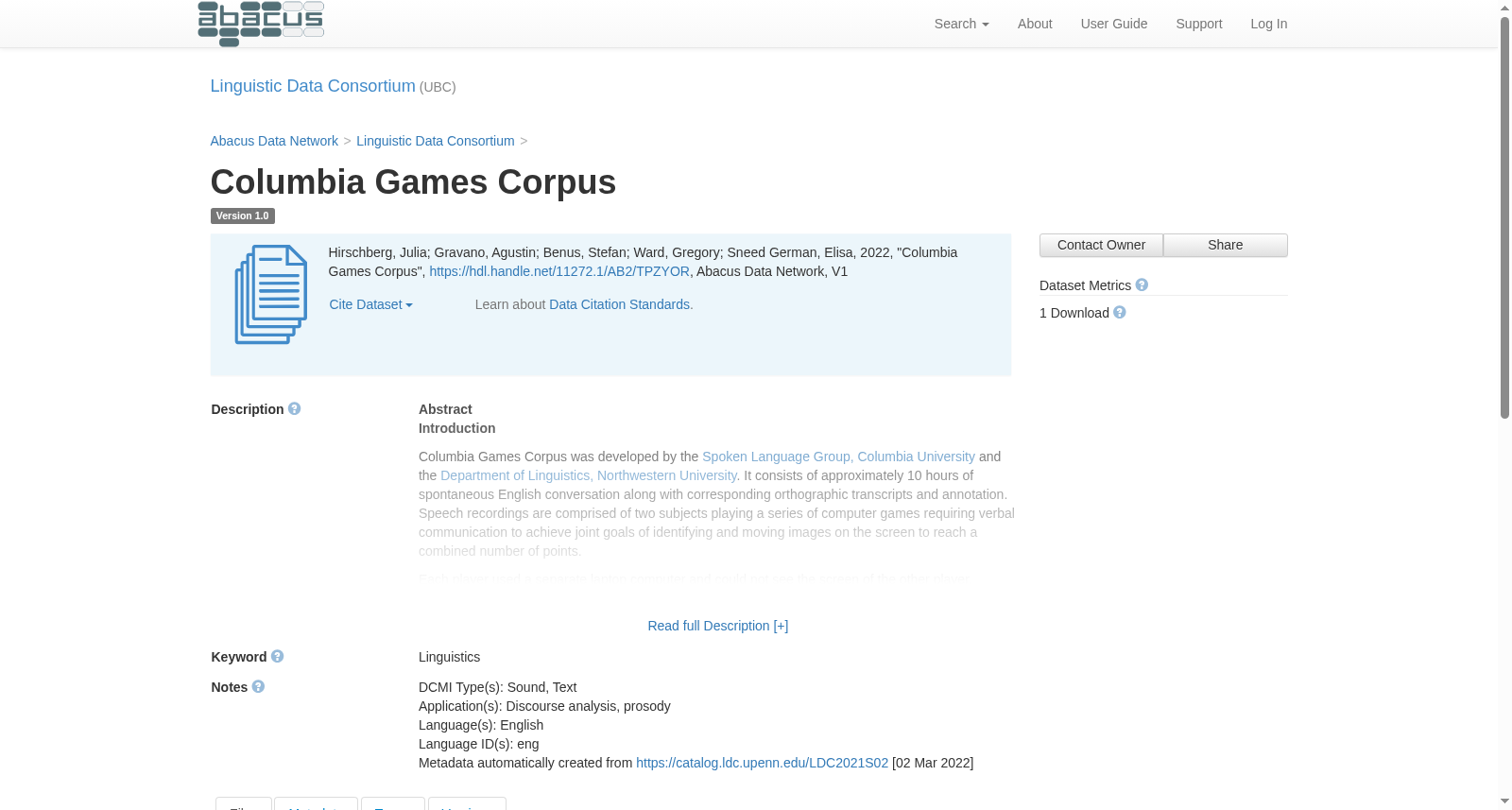Click 'Language(s): English' note line
Viewport: 1512px width, 810px height.
[481, 725]
